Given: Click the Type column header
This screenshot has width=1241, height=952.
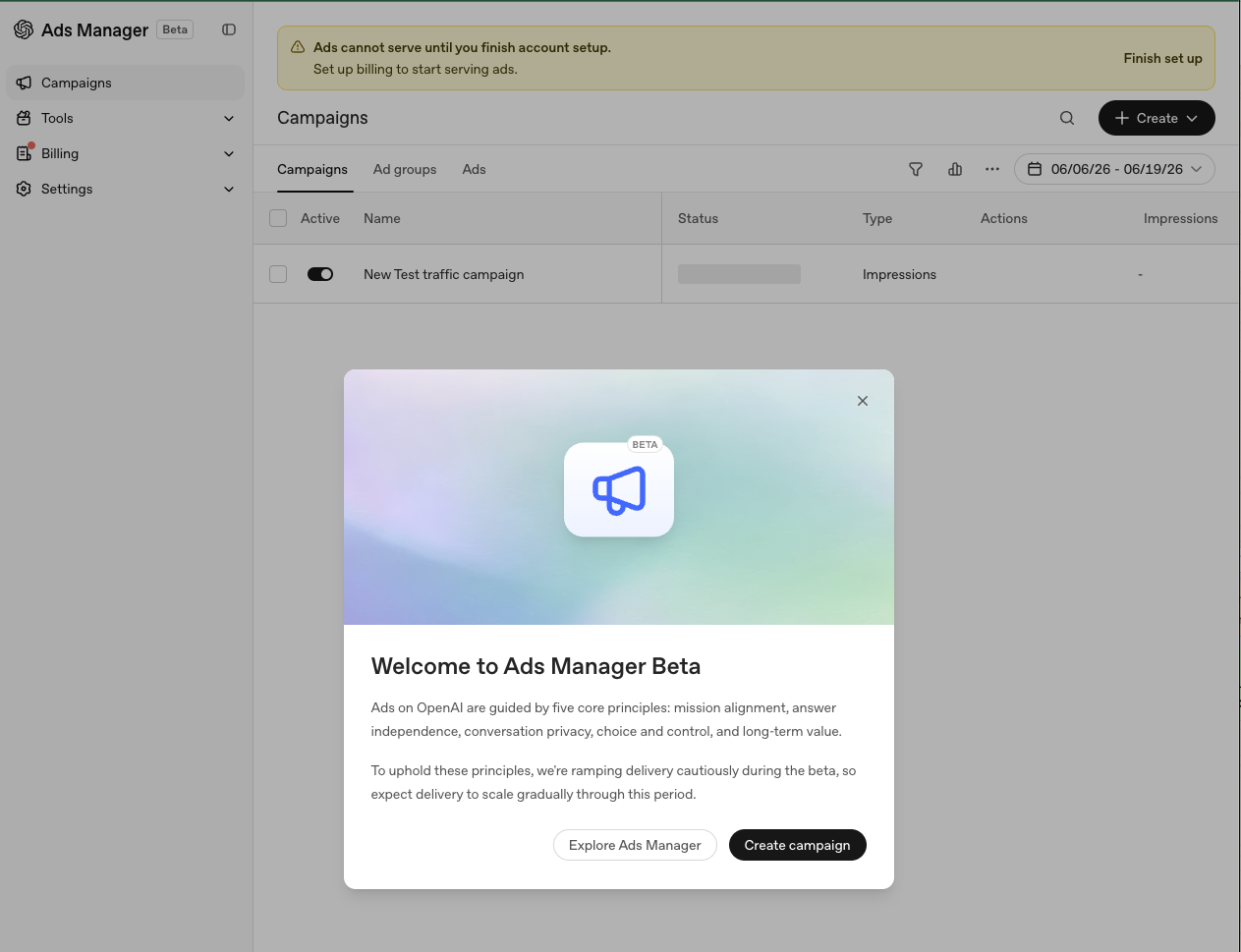Looking at the screenshot, I should (x=877, y=218).
